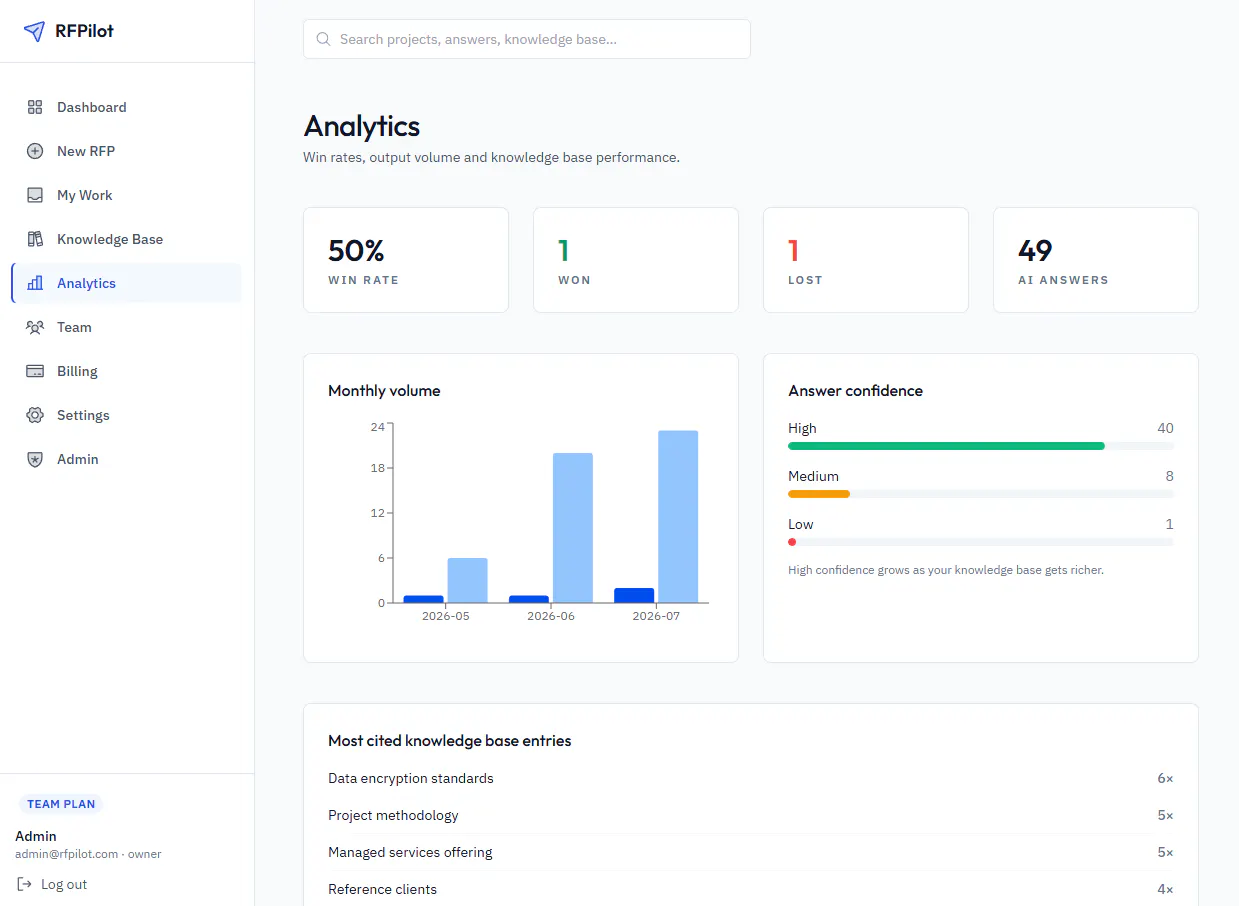Open the Admin label in sidebar
1239x906 pixels.
pos(78,459)
